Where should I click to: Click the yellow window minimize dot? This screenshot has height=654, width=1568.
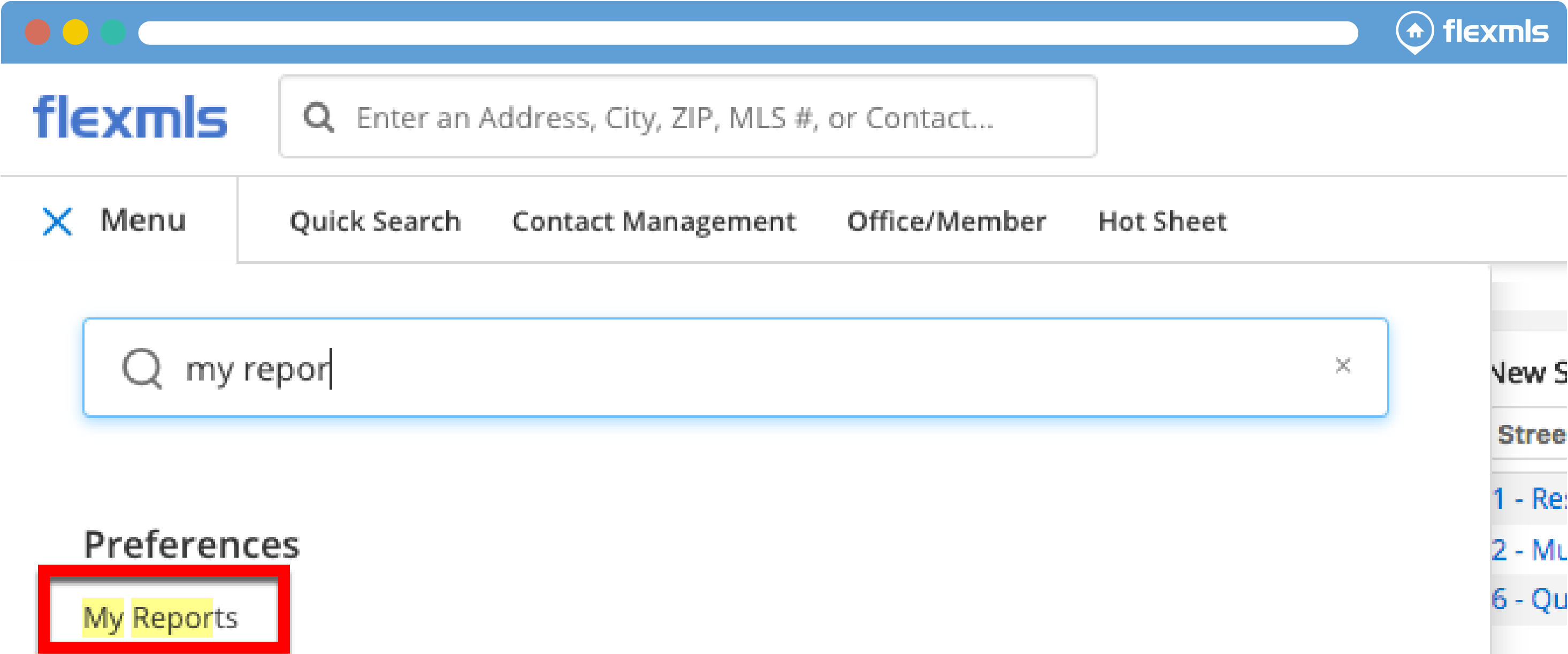pyautogui.click(x=75, y=32)
